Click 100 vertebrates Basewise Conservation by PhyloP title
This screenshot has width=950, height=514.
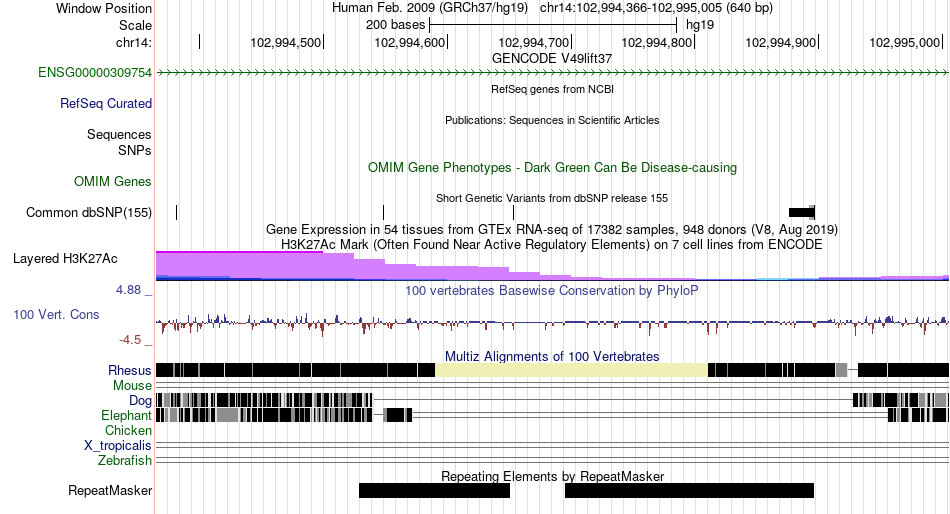point(552,291)
